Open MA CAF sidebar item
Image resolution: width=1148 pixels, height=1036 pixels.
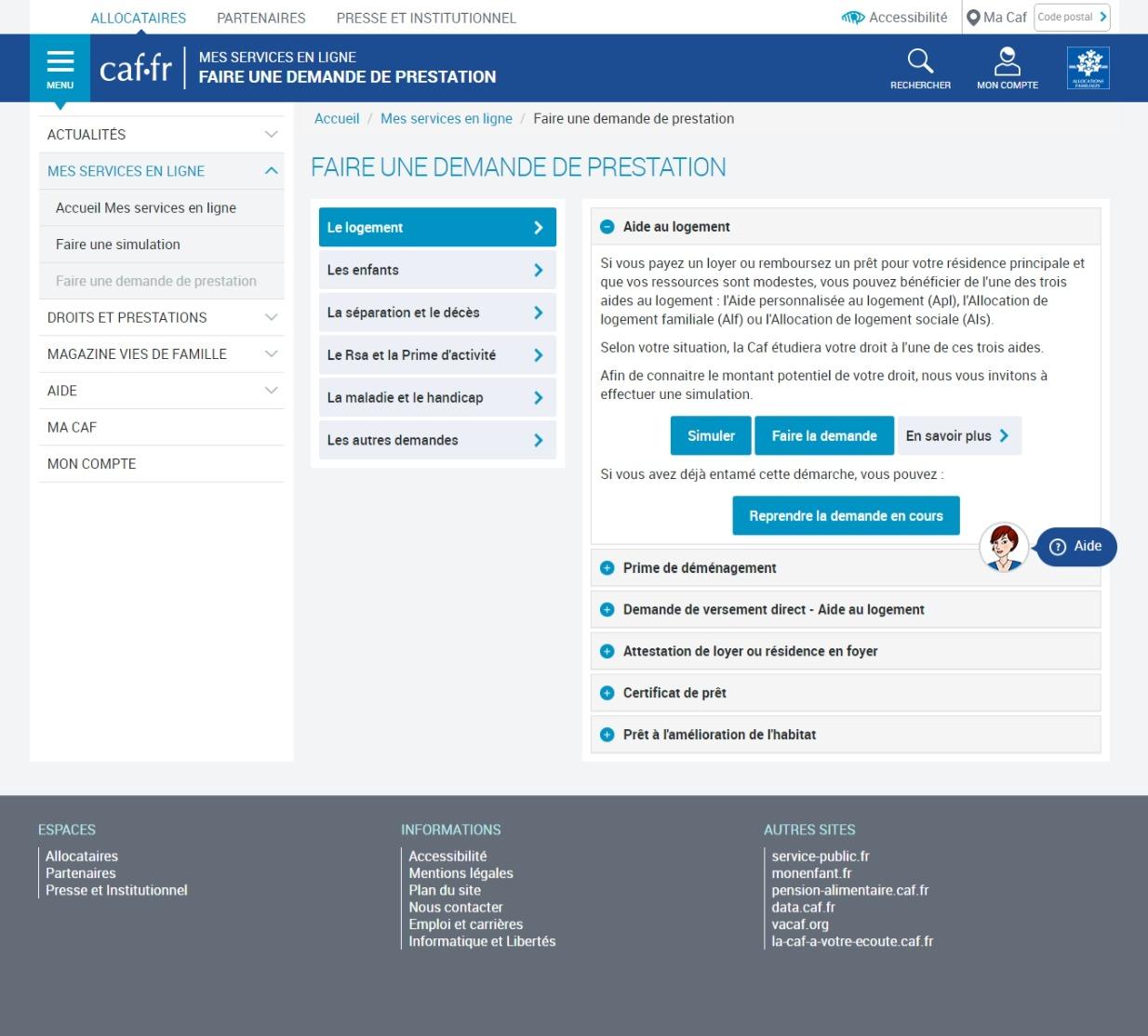(162, 427)
